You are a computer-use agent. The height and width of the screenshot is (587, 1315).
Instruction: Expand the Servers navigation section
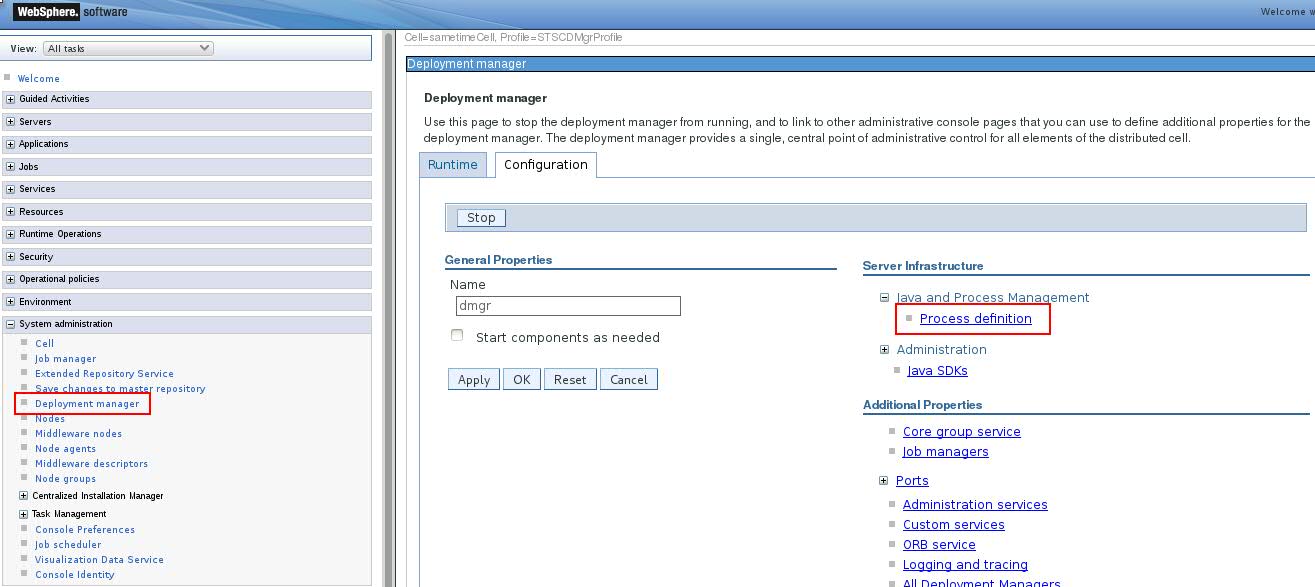pos(10,122)
